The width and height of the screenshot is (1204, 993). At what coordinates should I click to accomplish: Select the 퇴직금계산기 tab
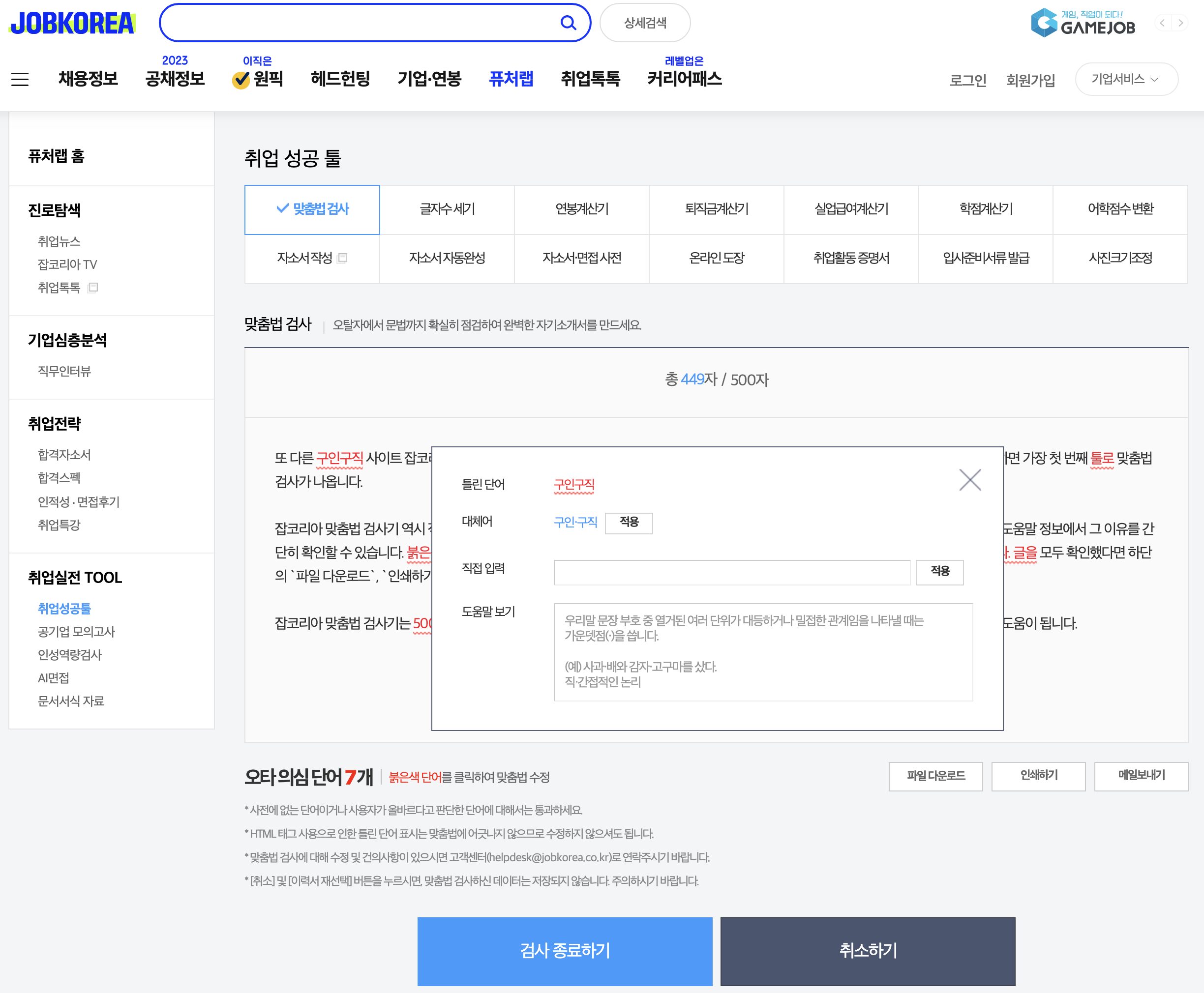pos(717,209)
